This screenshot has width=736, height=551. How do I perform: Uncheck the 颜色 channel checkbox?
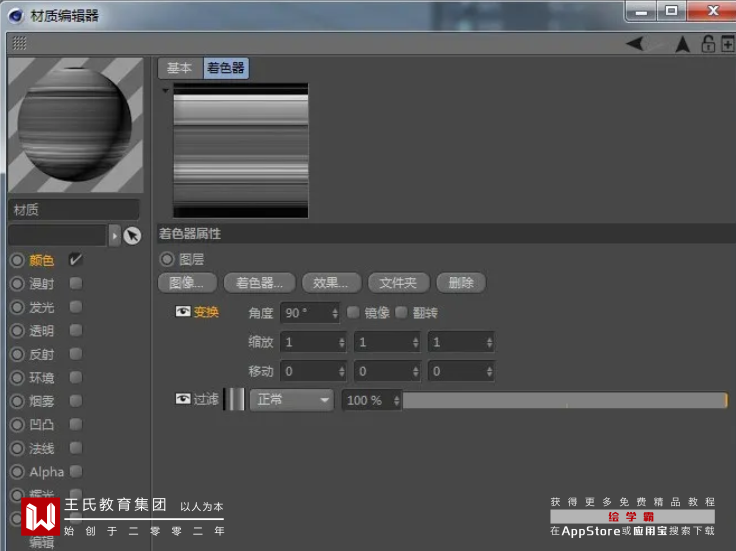coord(75,260)
